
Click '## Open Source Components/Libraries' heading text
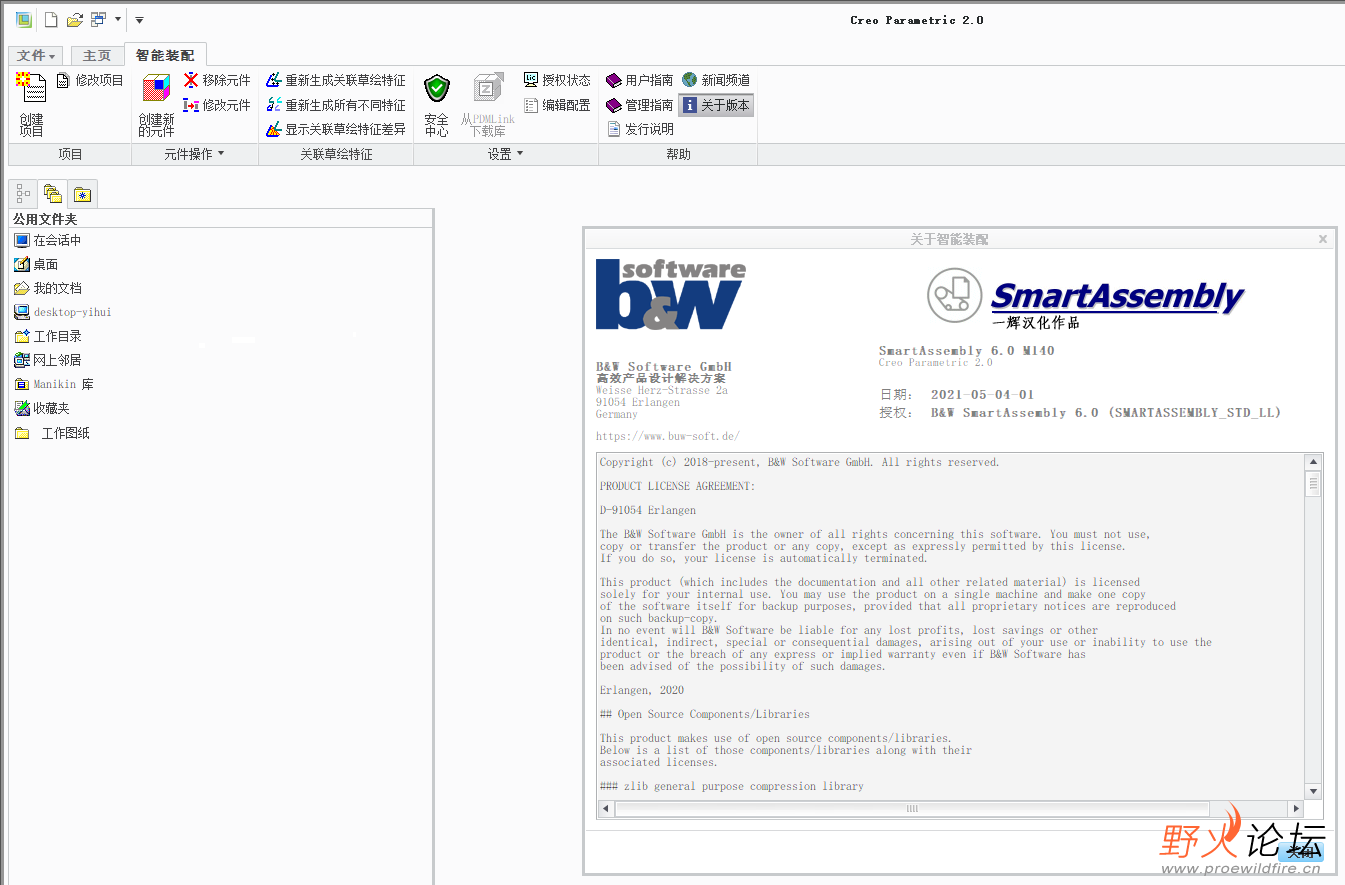point(705,714)
